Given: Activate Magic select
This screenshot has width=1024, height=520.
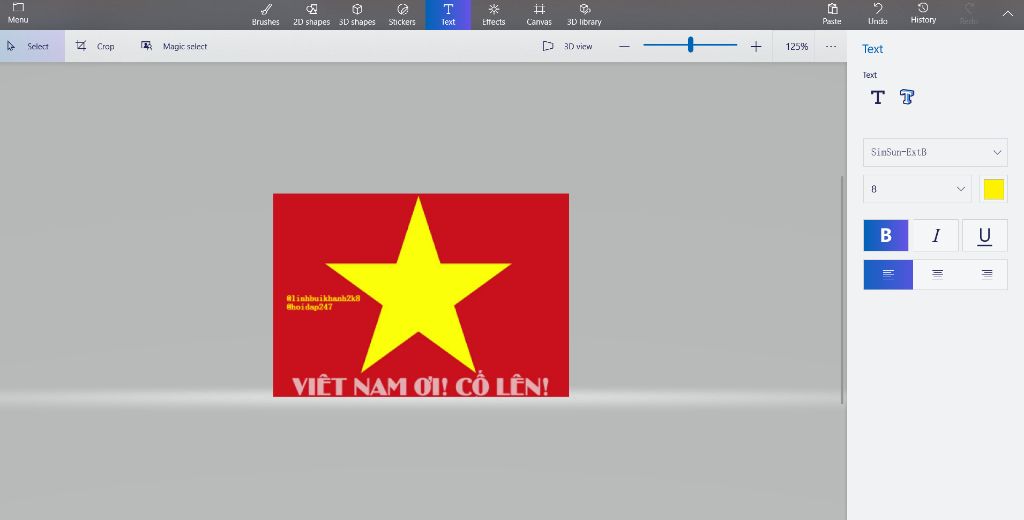Looking at the screenshot, I should 174,46.
